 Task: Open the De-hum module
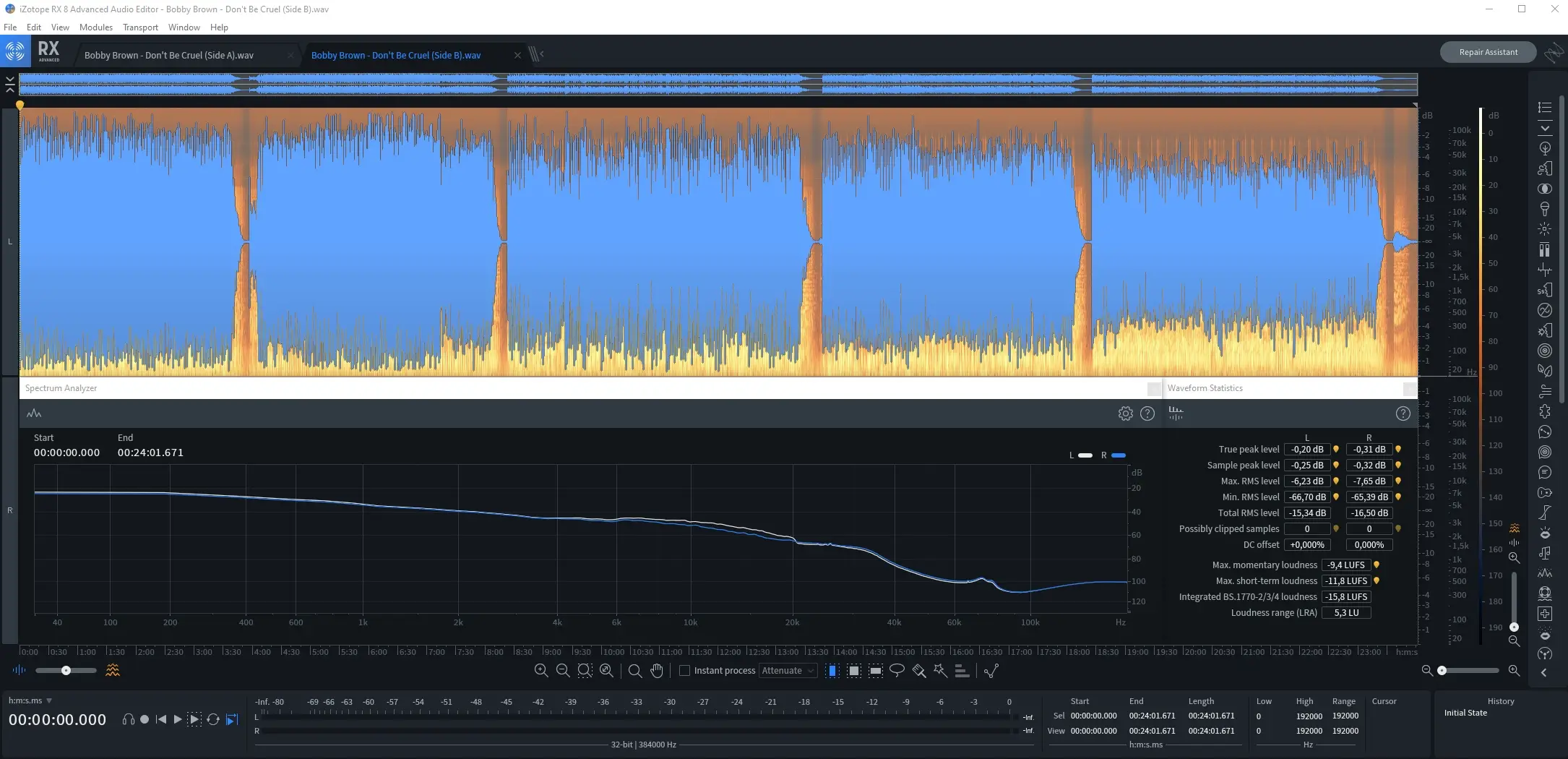coord(1545,310)
